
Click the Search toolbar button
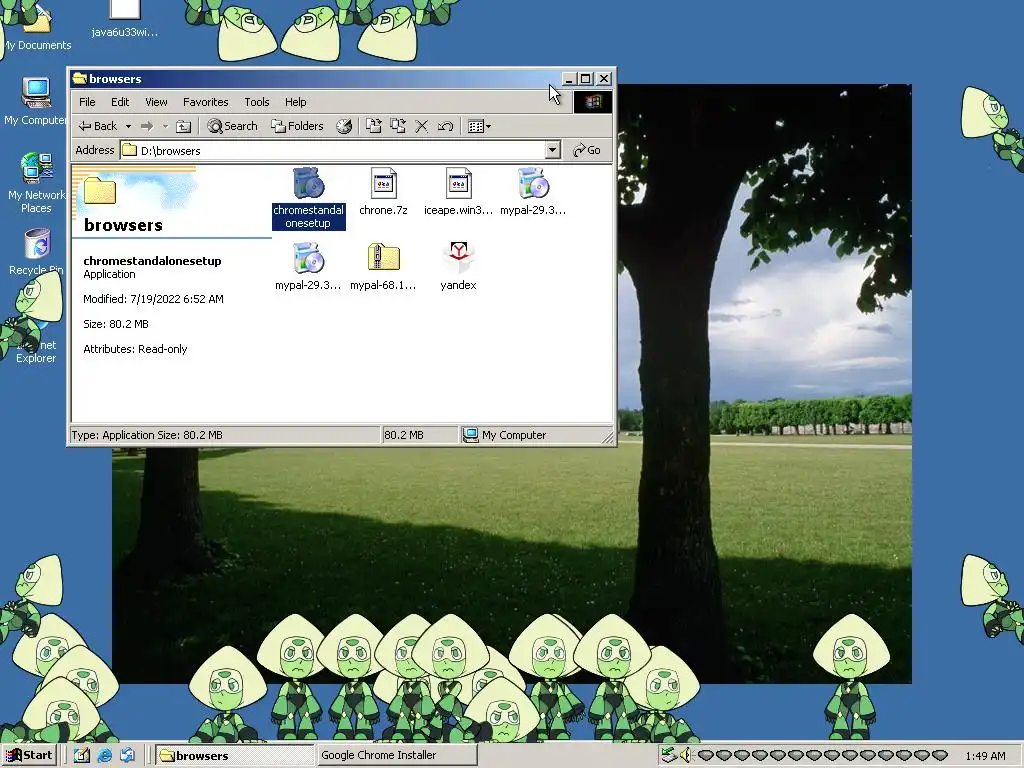232,126
